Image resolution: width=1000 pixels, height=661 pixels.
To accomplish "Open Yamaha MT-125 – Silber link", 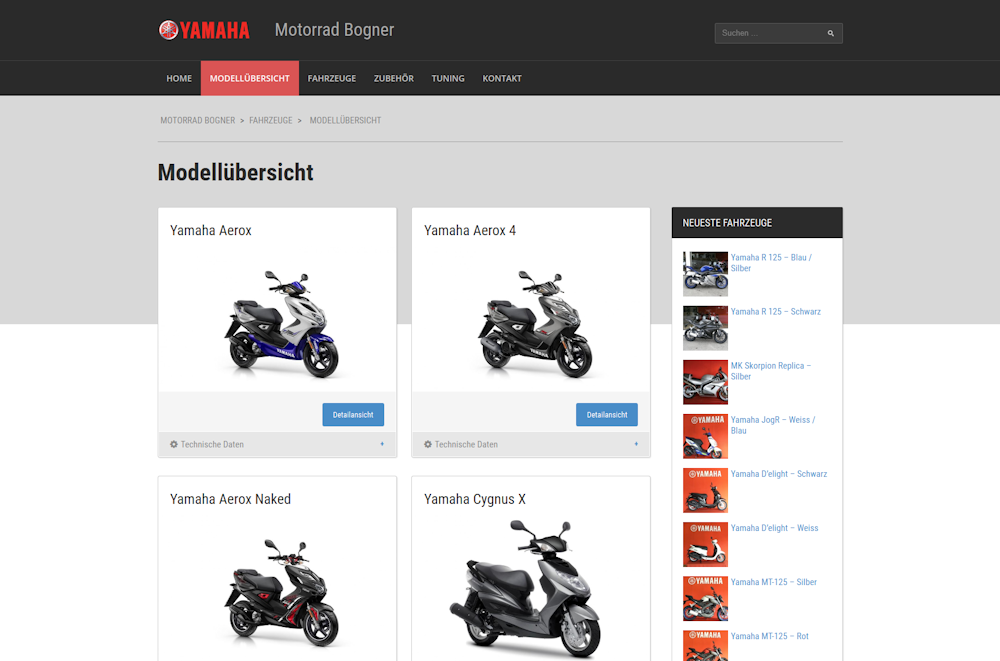I will (774, 582).
